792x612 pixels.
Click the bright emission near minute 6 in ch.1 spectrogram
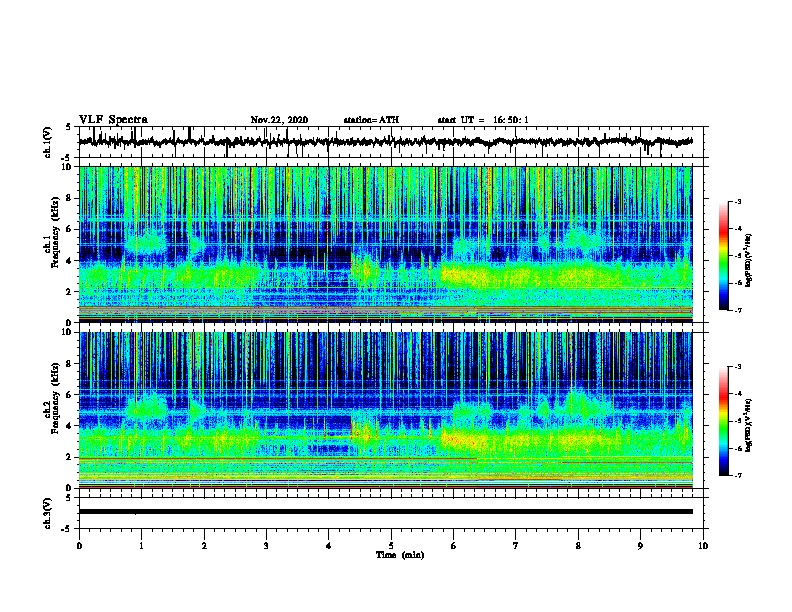coord(462,276)
